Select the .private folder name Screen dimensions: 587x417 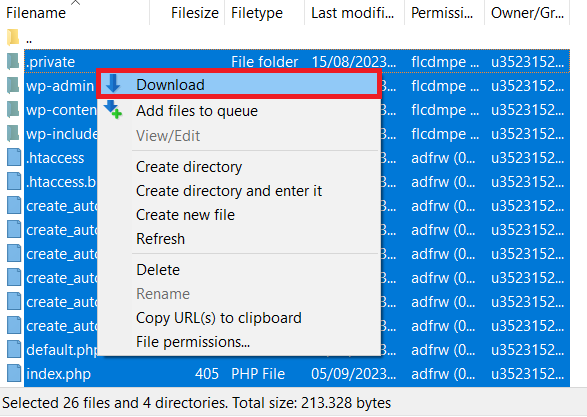[51, 62]
